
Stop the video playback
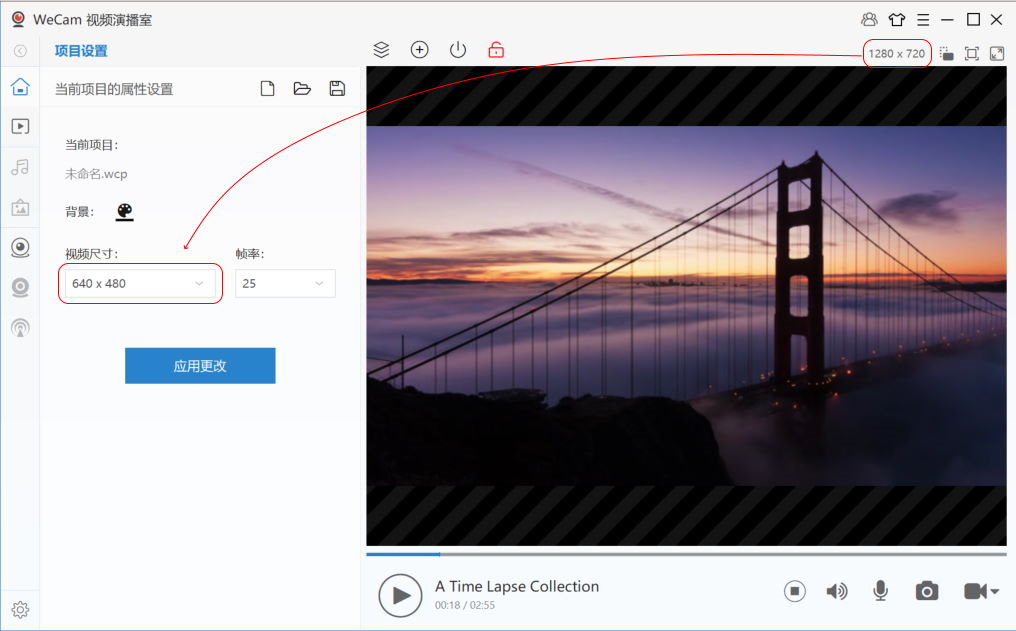pyautogui.click(x=794, y=591)
